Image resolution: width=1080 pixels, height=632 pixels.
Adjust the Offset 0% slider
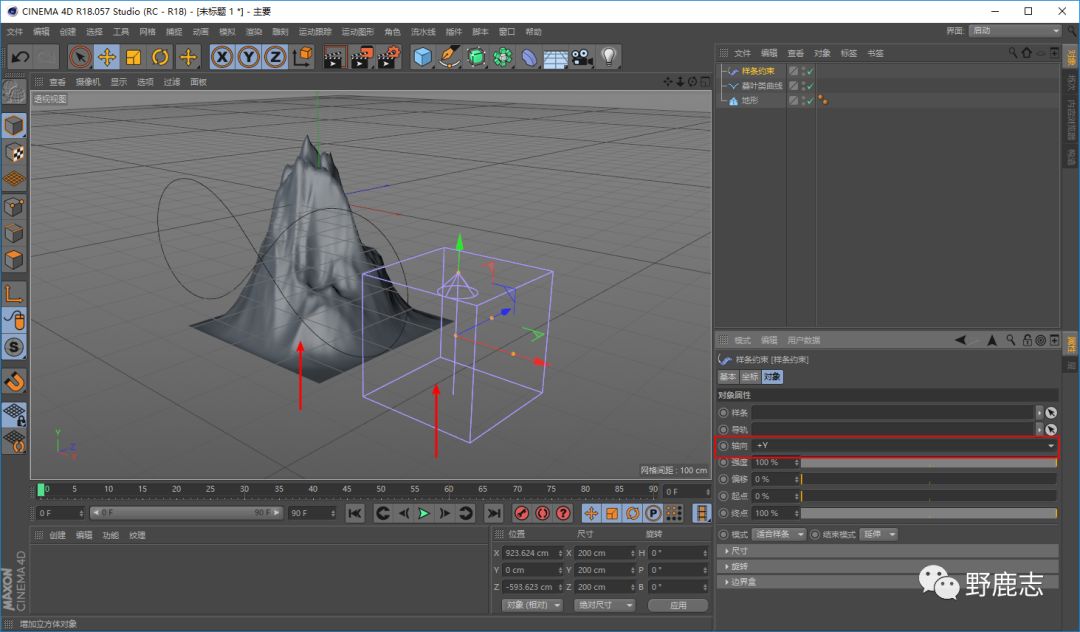(928, 479)
